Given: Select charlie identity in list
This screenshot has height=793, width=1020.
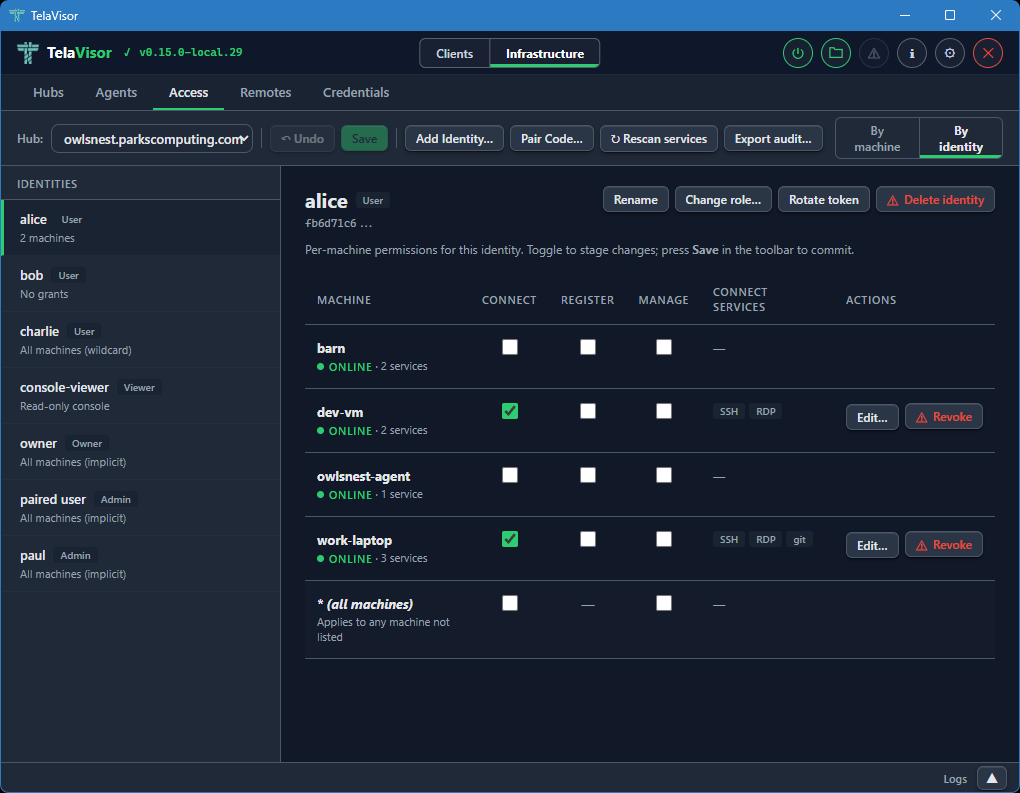Looking at the screenshot, I should (141, 340).
